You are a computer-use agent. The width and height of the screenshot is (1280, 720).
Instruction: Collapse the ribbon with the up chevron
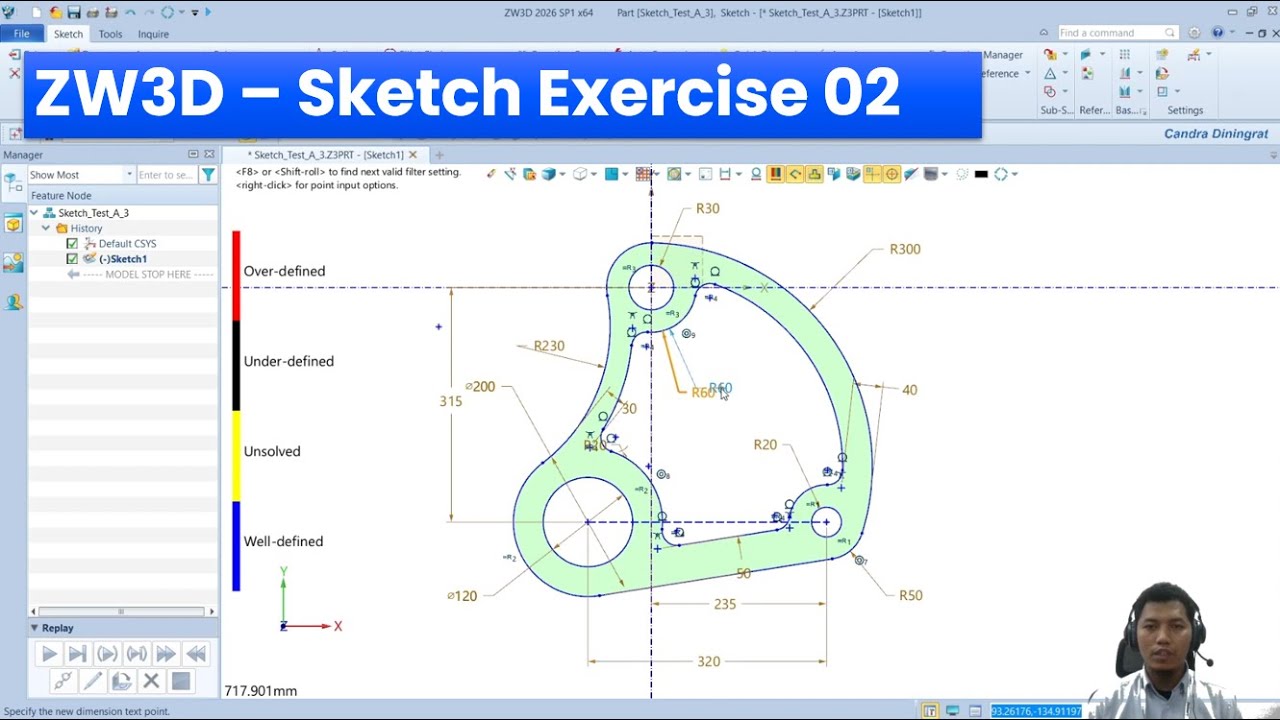click(x=1044, y=32)
